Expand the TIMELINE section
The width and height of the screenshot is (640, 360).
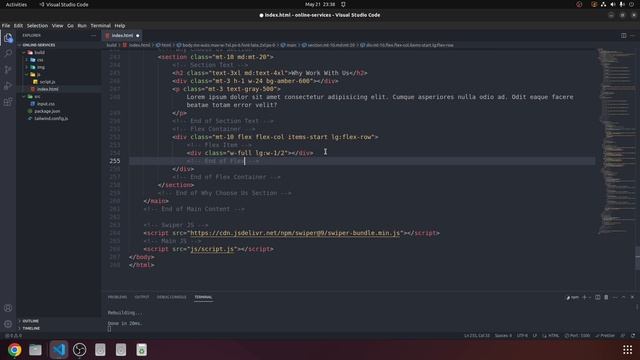click(31, 328)
